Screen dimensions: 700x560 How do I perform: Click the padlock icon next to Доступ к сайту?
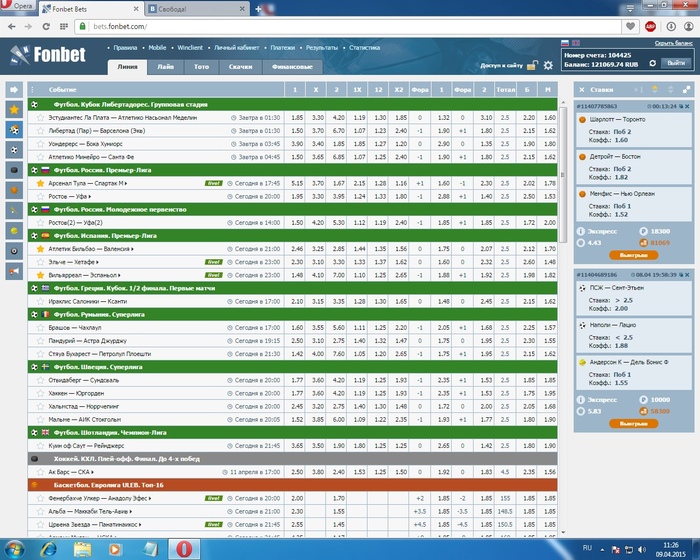[x=532, y=66]
